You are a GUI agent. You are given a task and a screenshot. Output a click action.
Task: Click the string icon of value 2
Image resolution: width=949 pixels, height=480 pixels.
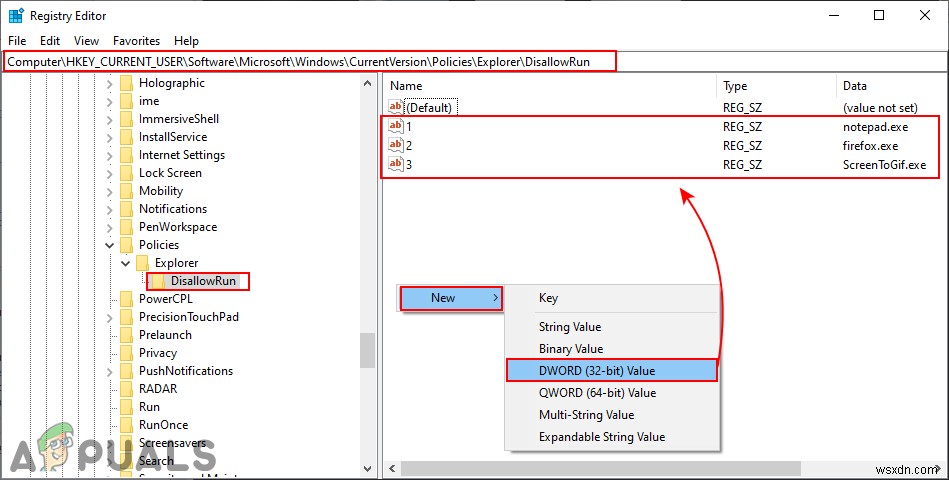(396, 145)
